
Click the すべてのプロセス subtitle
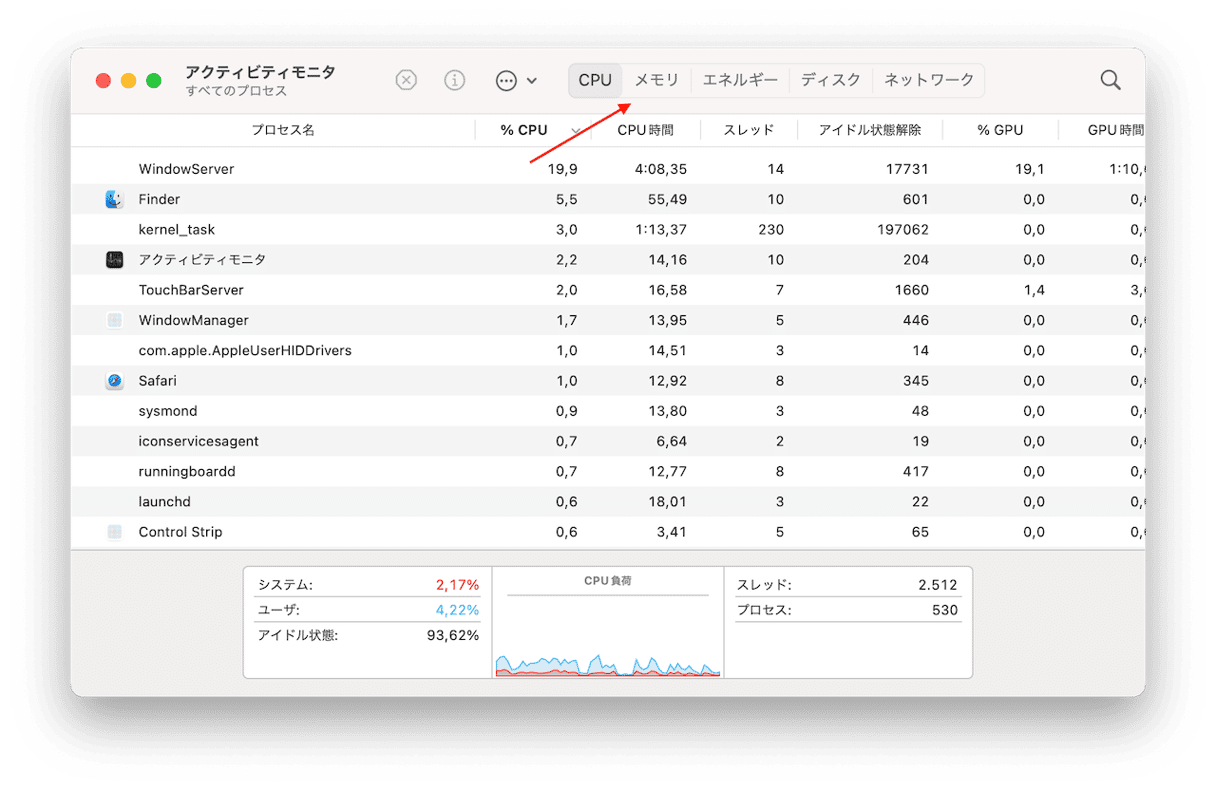(x=236, y=91)
